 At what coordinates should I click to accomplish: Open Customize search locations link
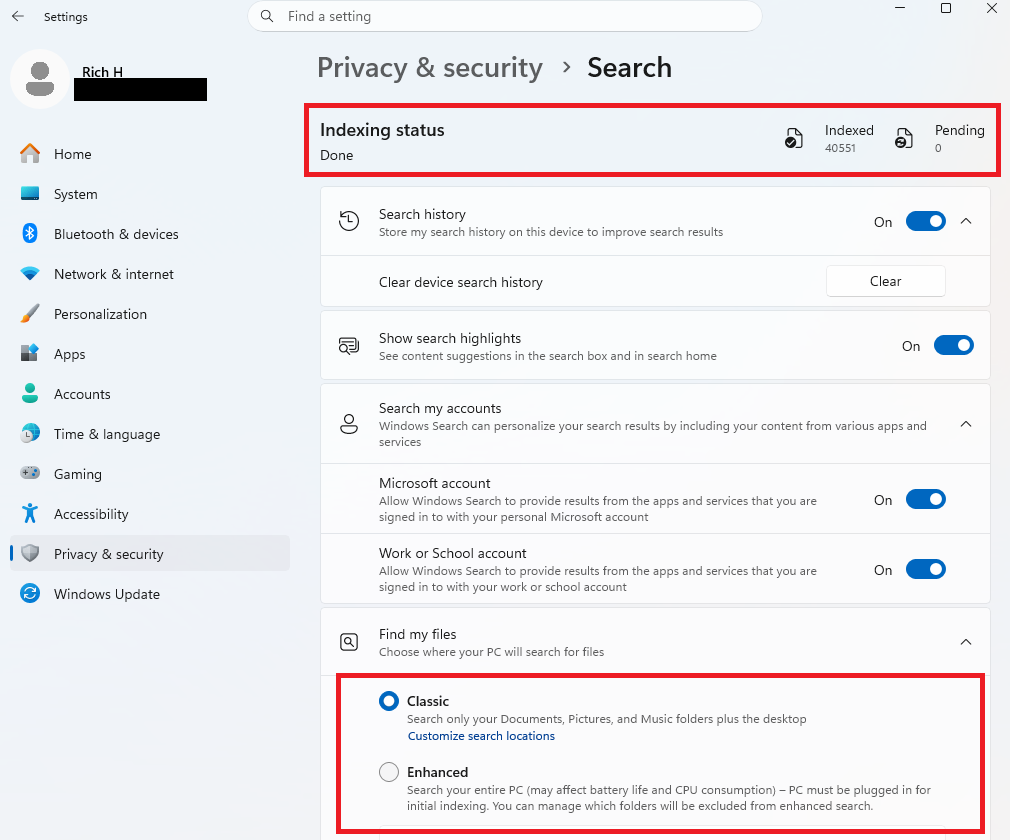pos(481,736)
